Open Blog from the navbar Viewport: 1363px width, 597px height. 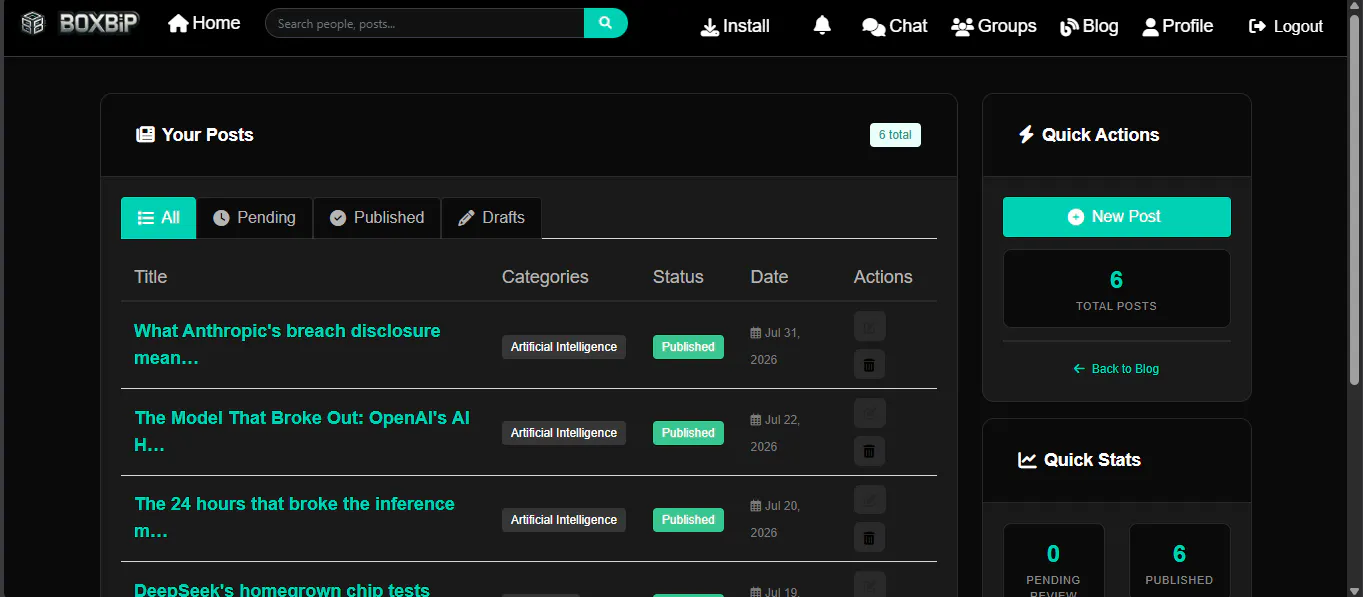1089,26
